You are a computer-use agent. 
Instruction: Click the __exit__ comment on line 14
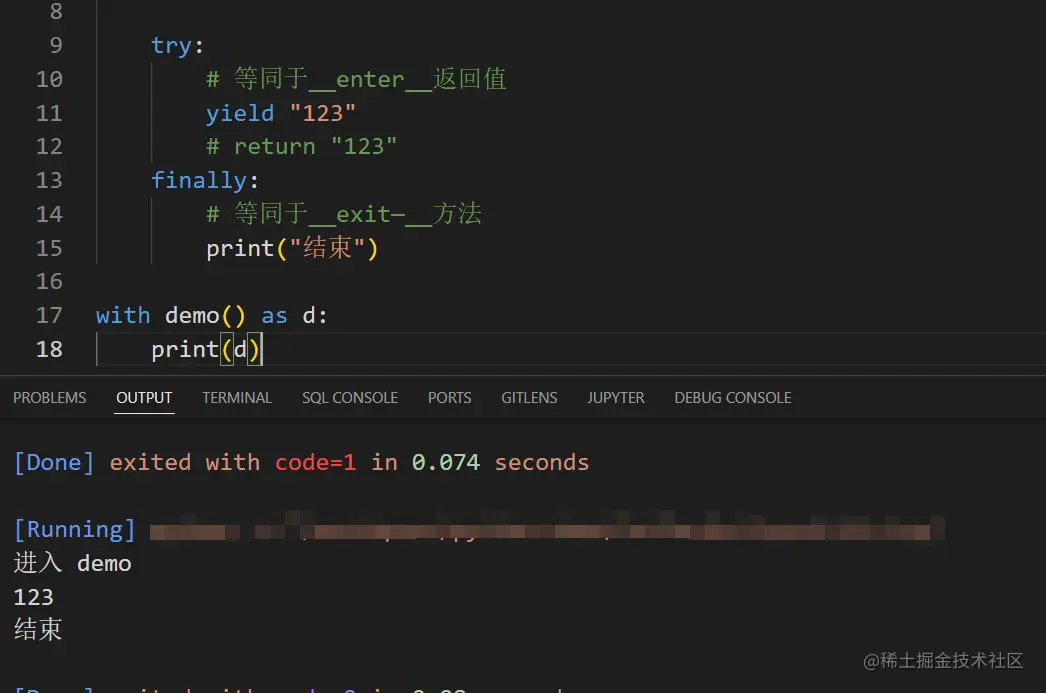click(x=344, y=214)
